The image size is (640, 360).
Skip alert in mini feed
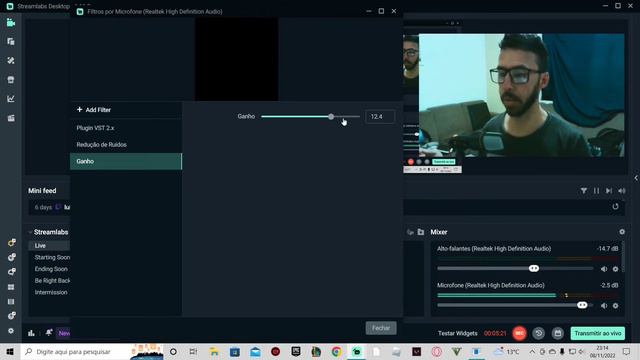(609, 191)
